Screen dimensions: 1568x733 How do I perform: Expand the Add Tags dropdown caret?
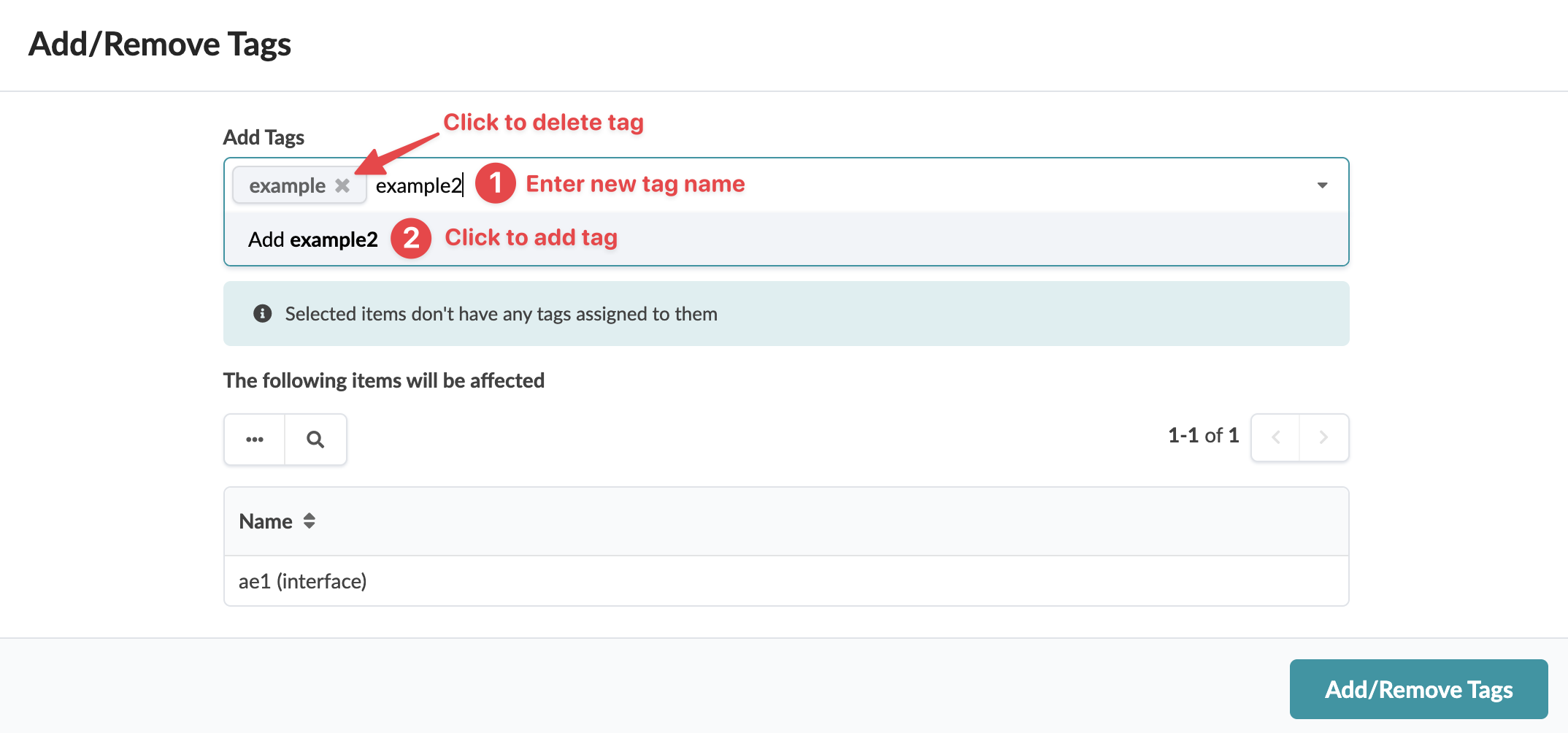tap(1322, 185)
